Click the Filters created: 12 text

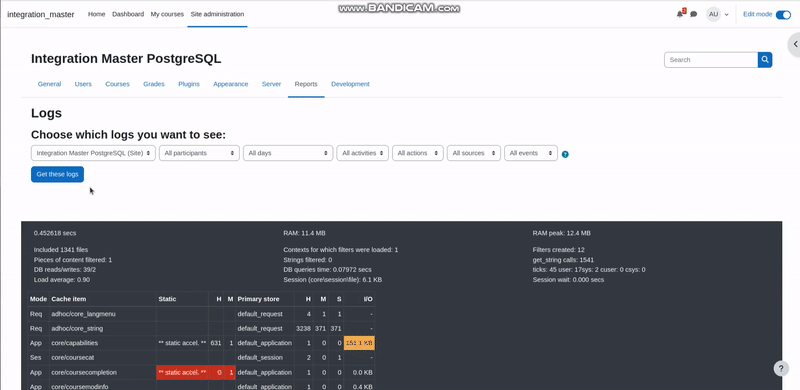point(559,250)
